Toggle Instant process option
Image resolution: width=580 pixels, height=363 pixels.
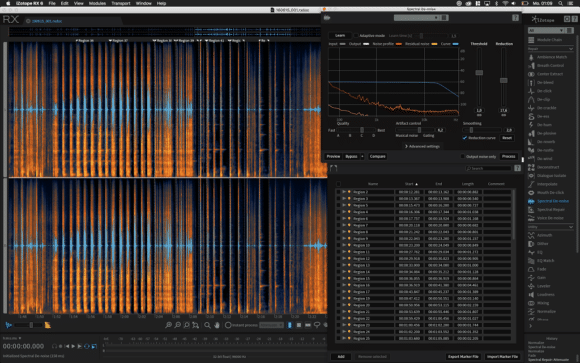228,325
